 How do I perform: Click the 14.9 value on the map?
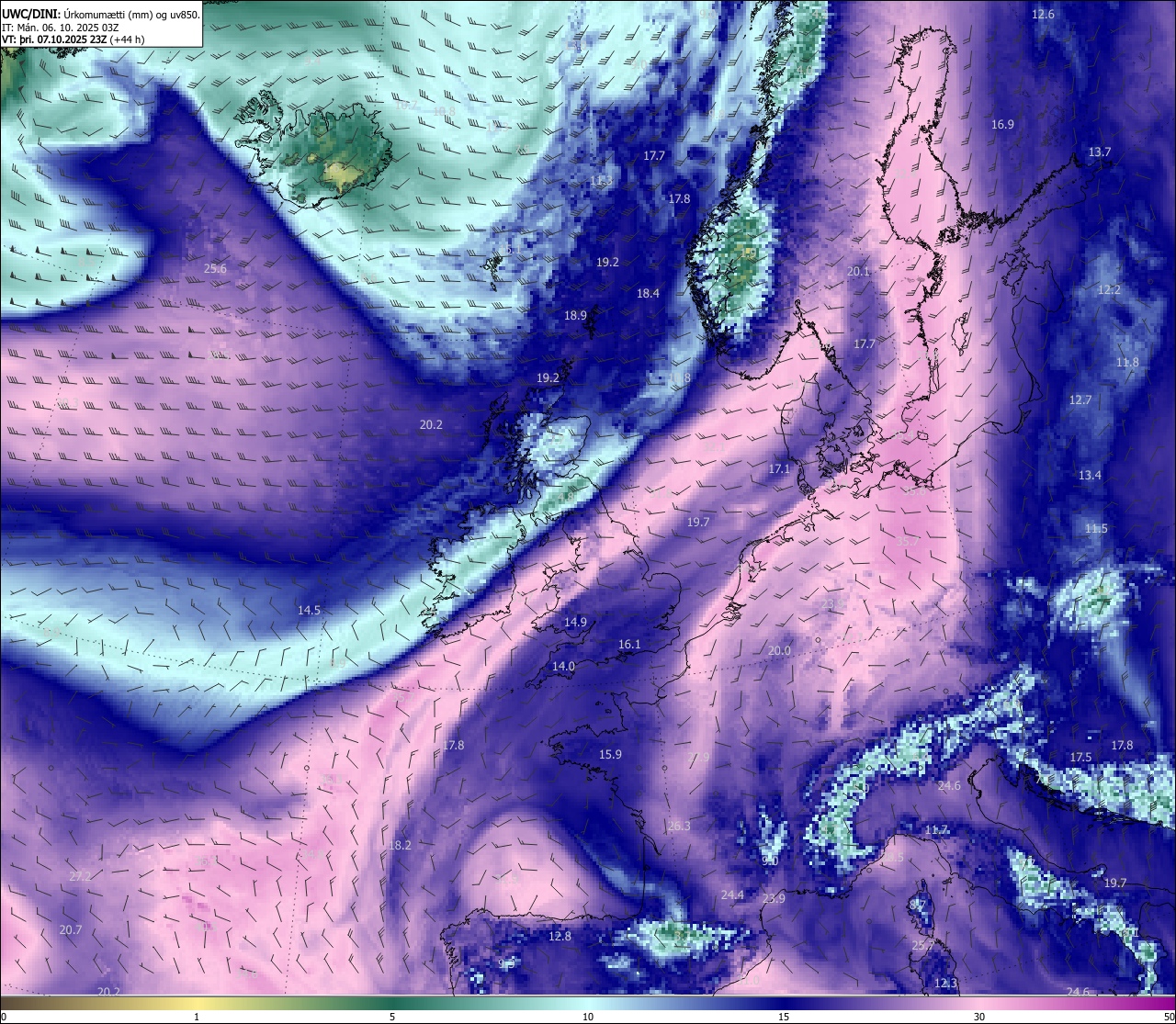[575, 623]
